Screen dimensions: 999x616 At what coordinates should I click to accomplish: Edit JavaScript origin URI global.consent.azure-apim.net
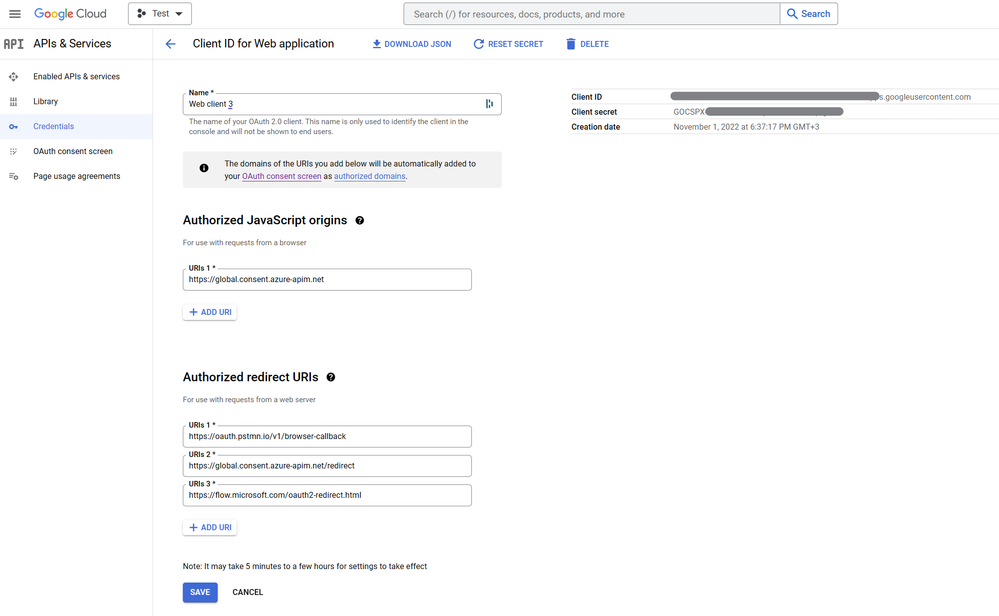(327, 280)
